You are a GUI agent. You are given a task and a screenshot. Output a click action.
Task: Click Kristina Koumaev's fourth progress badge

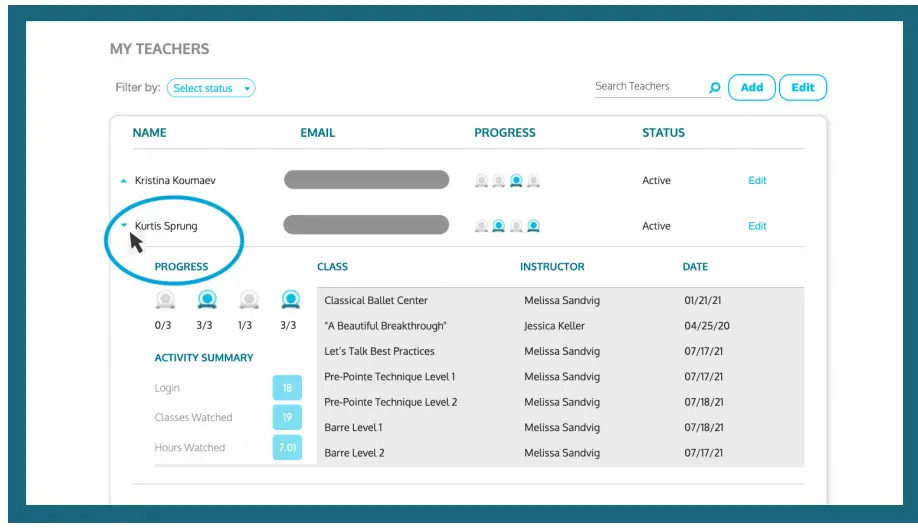pos(533,181)
